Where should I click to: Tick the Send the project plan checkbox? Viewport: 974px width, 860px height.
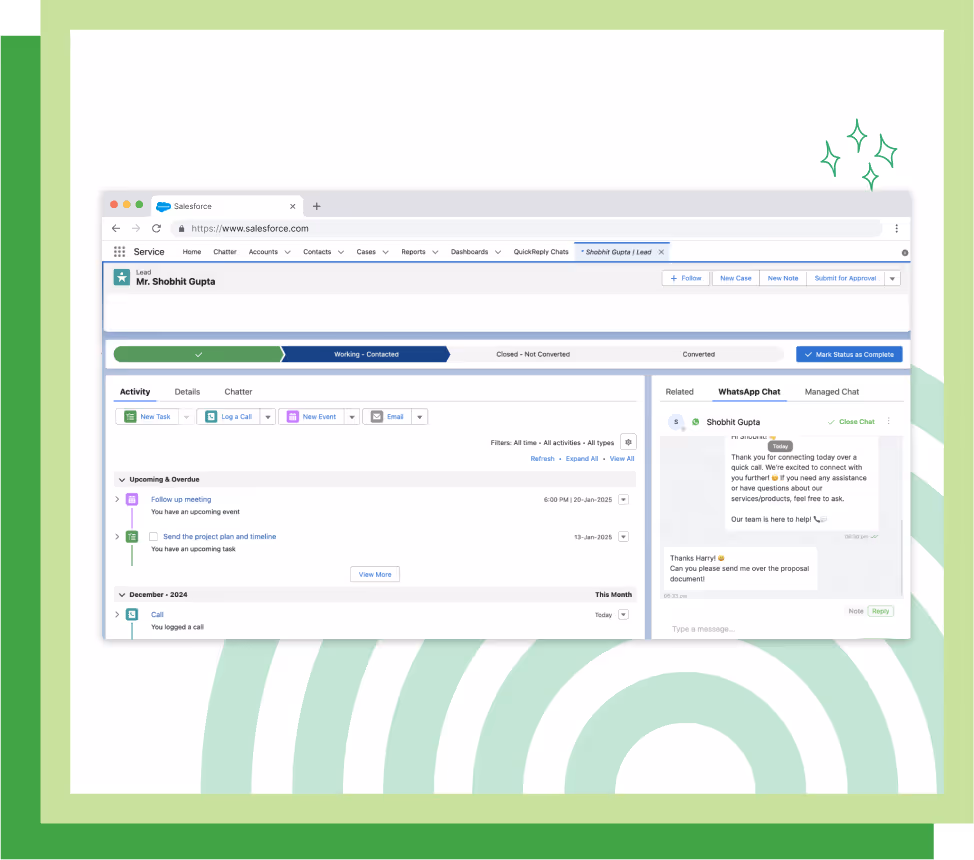point(153,537)
